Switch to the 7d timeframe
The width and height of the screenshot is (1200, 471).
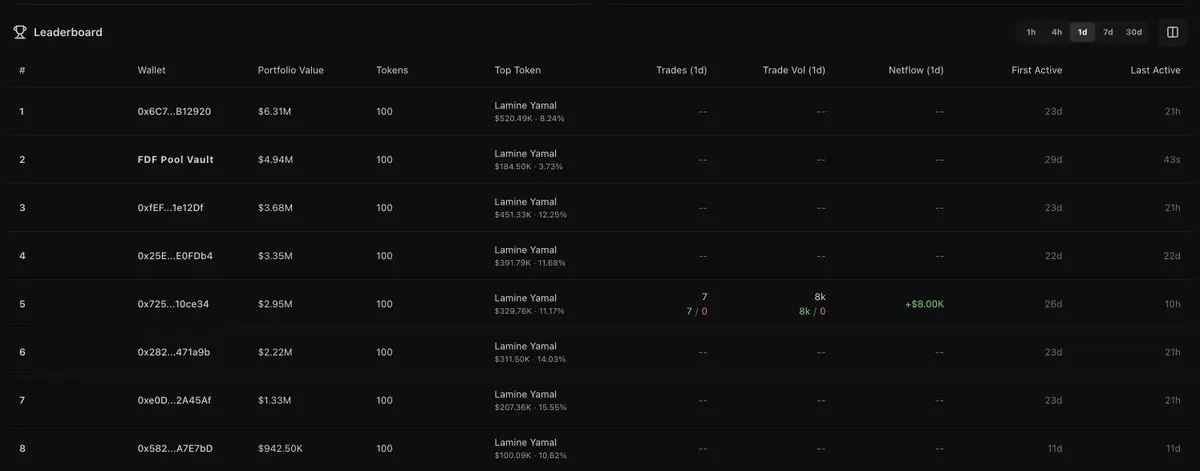[x=1107, y=32]
